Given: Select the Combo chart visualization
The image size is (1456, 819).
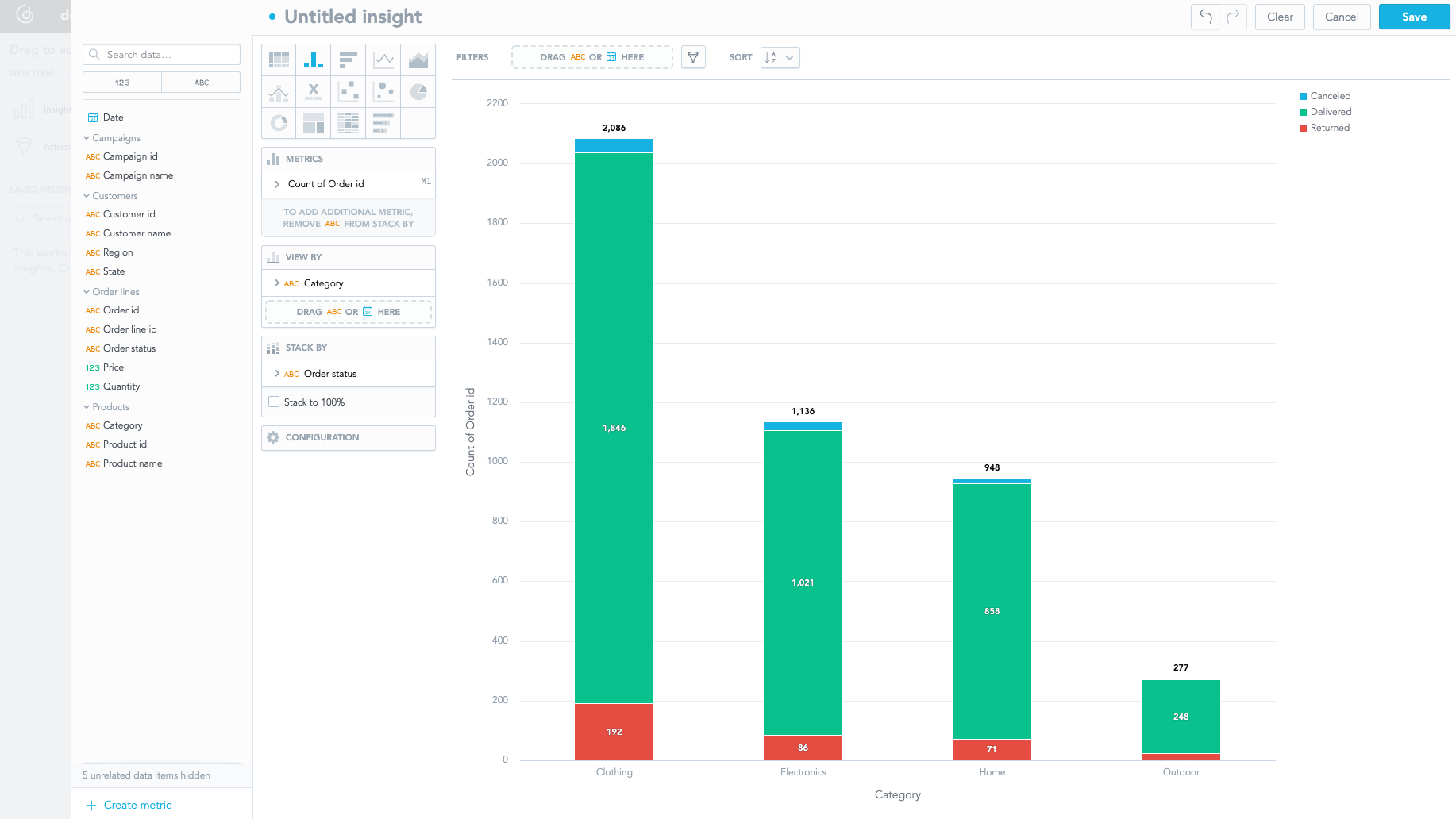Looking at the screenshot, I should [279, 92].
